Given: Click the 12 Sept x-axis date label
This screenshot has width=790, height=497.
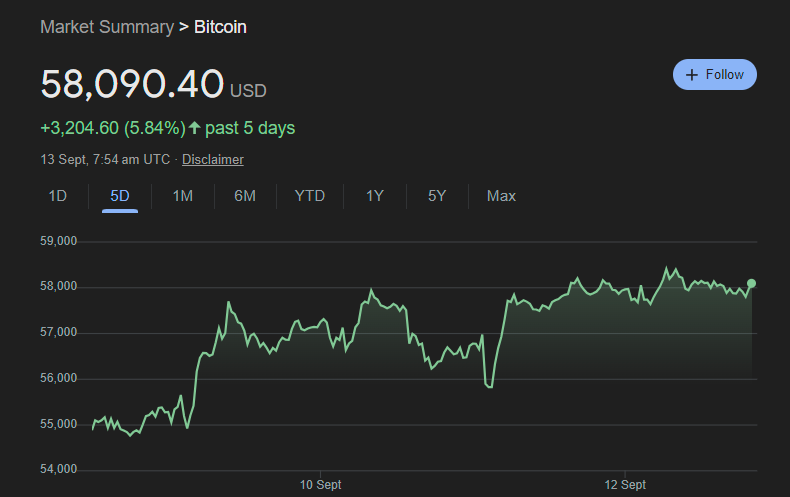Looking at the screenshot, I should (625, 485).
